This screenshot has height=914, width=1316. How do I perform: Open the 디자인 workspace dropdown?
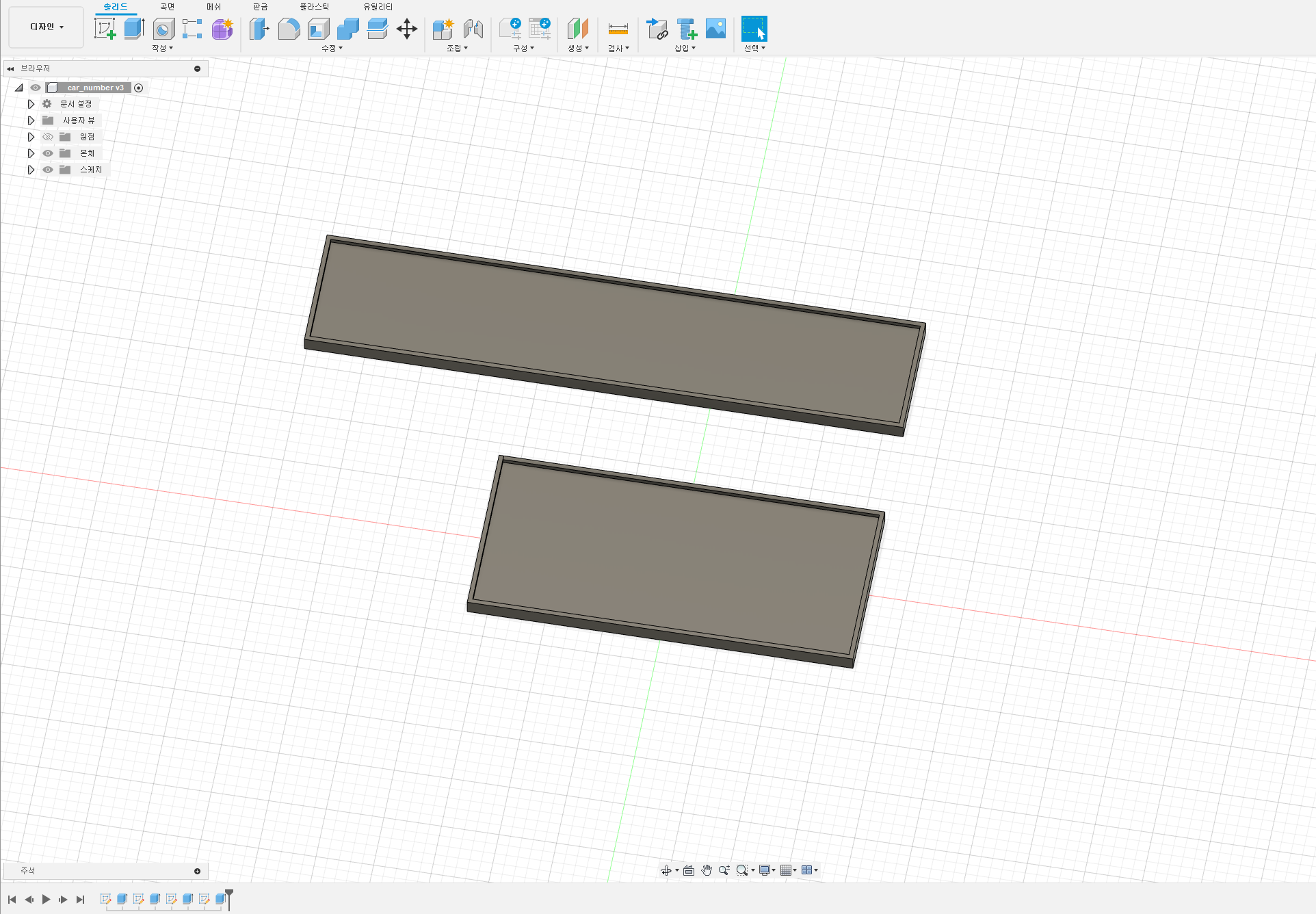47,27
